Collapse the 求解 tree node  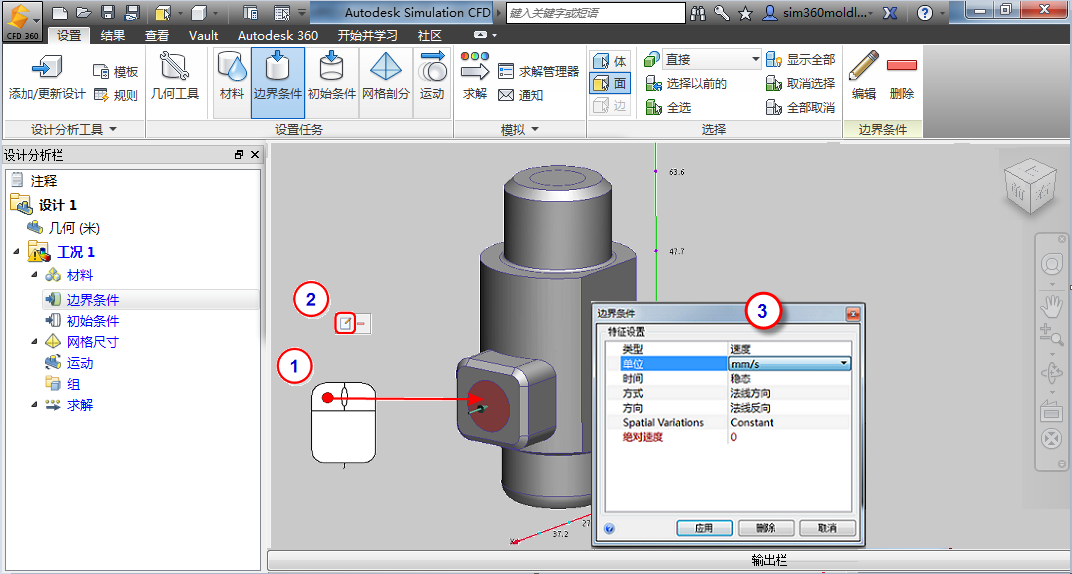coord(34,405)
